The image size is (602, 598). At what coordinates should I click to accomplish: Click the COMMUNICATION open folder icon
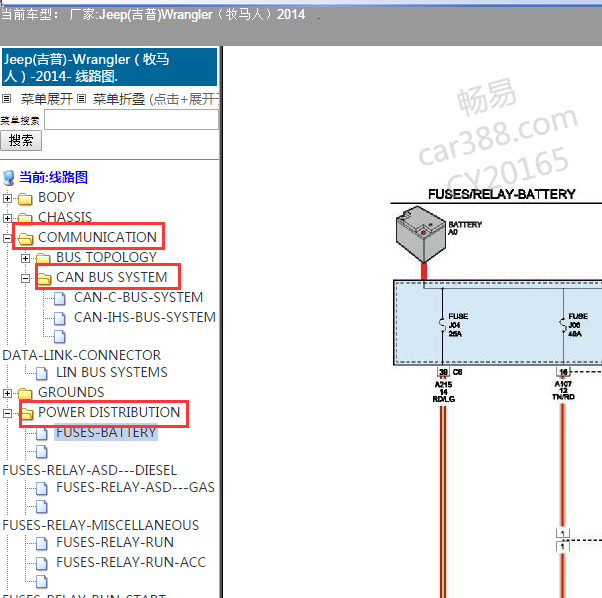25,239
